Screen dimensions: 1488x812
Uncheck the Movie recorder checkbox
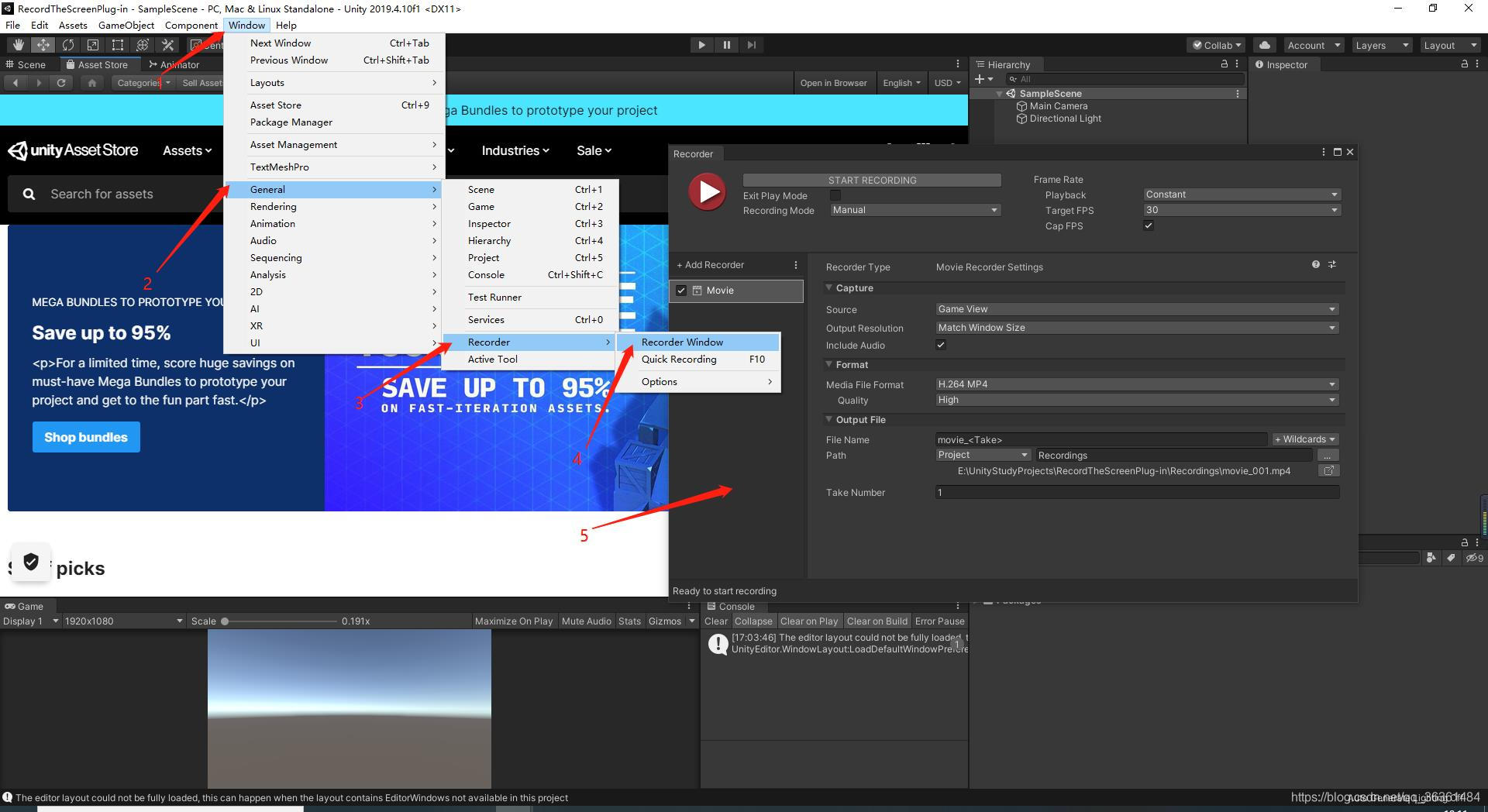[681, 291]
